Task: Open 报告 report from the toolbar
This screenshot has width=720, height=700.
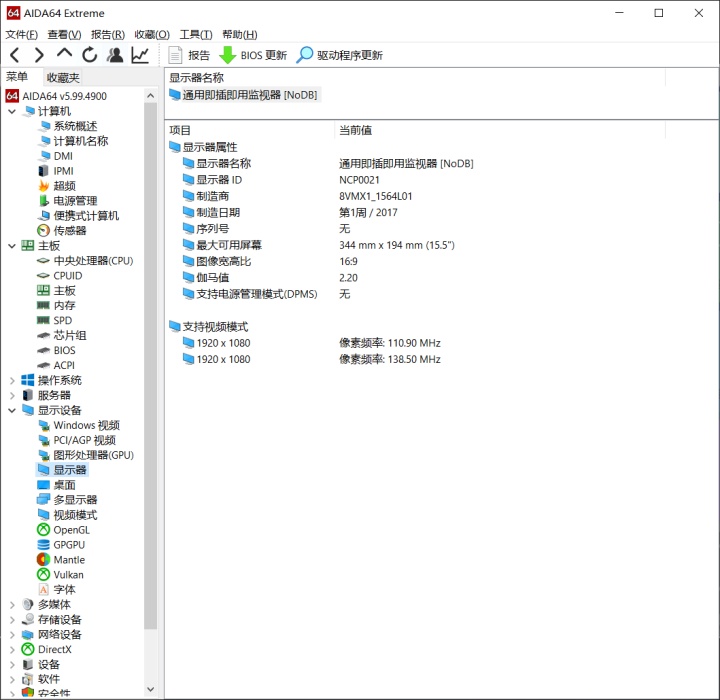Action: click(x=189, y=55)
